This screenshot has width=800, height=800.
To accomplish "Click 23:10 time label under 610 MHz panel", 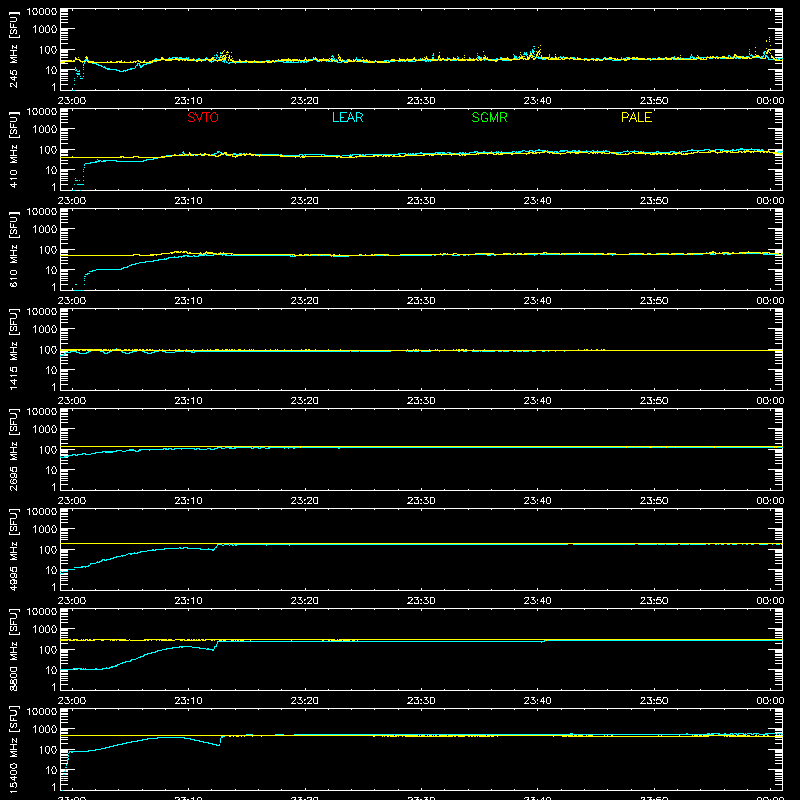I will [188, 301].
